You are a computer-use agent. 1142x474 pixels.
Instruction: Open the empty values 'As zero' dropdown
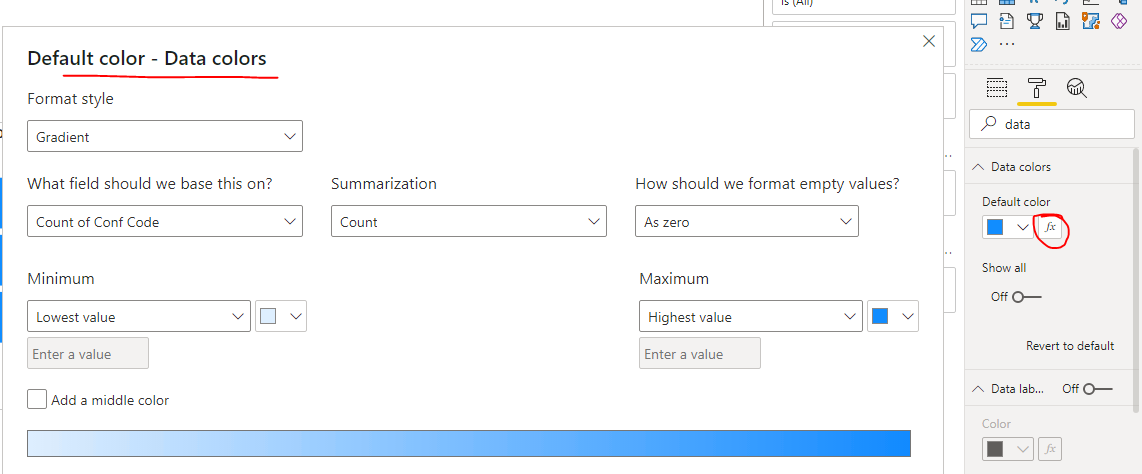click(747, 221)
